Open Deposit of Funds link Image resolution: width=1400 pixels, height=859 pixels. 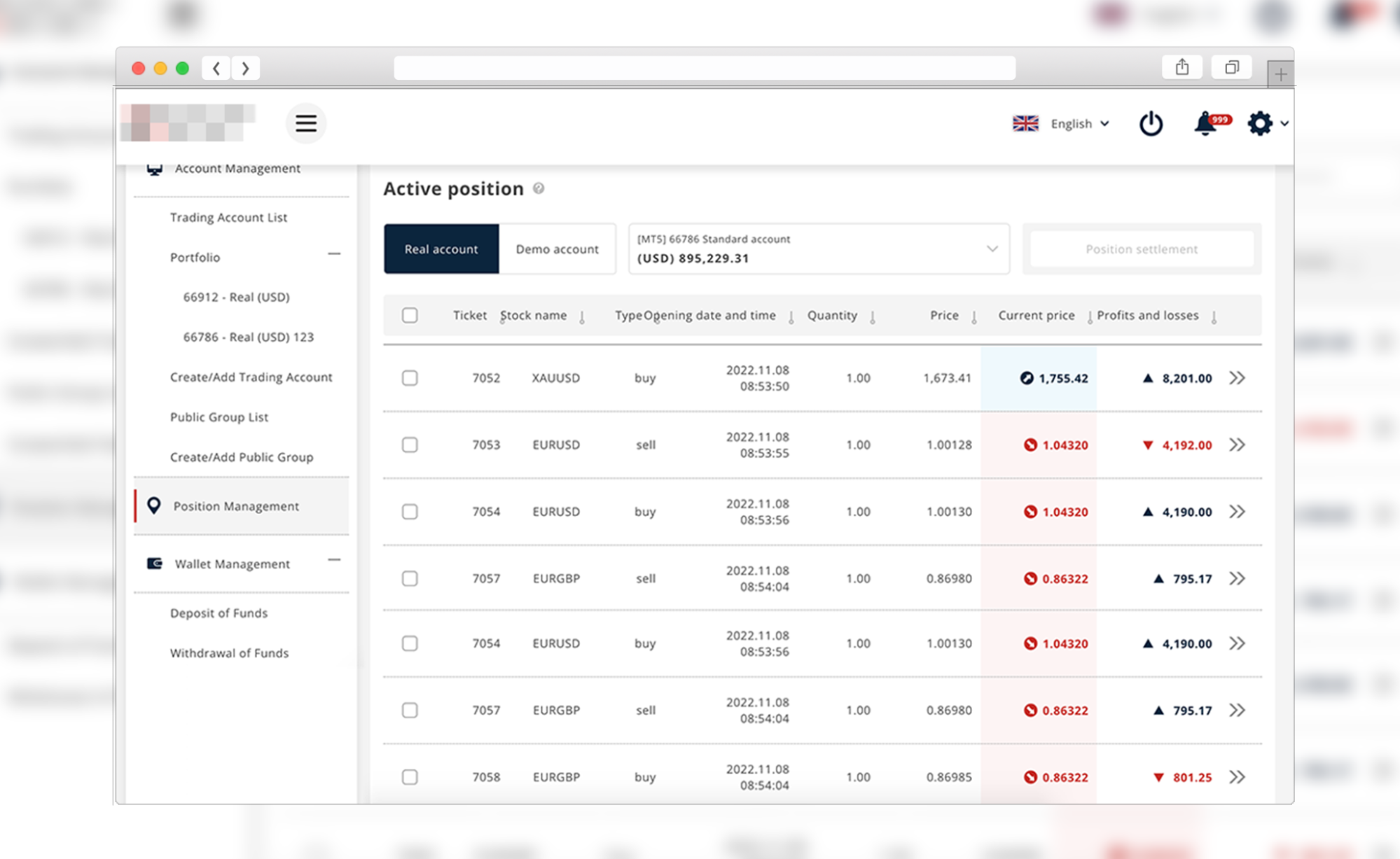[x=219, y=613]
